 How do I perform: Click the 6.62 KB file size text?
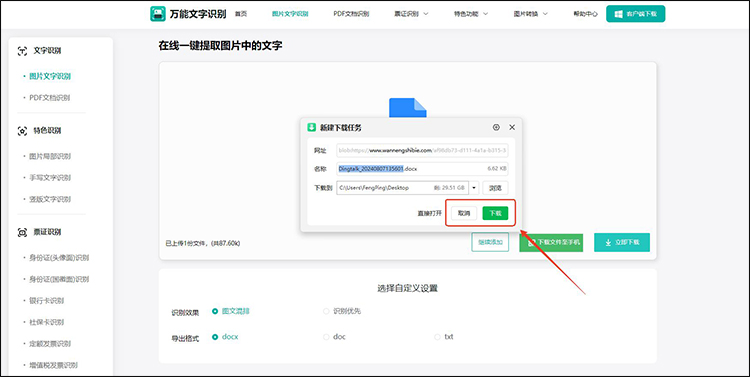click(496, 169)
